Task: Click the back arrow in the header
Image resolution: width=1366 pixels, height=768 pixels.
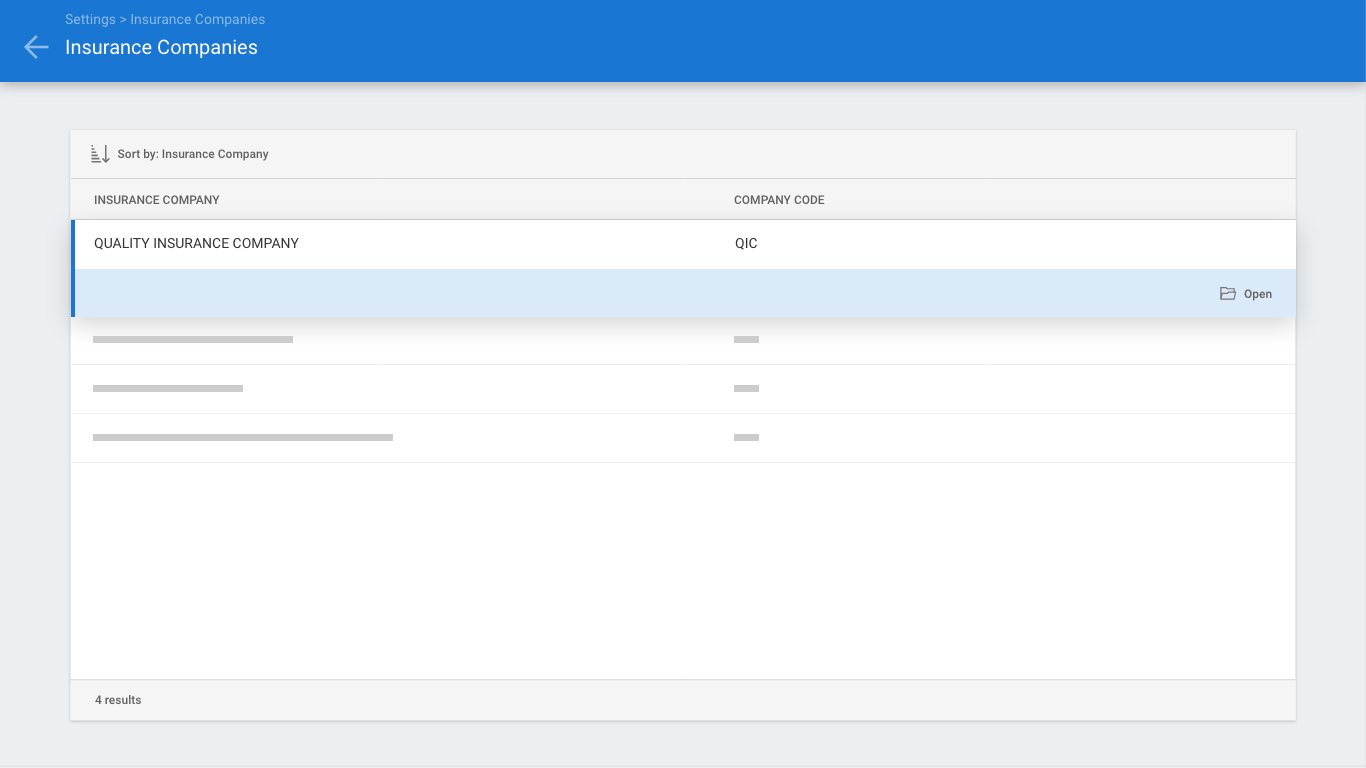Action: [x=36, y=47]
